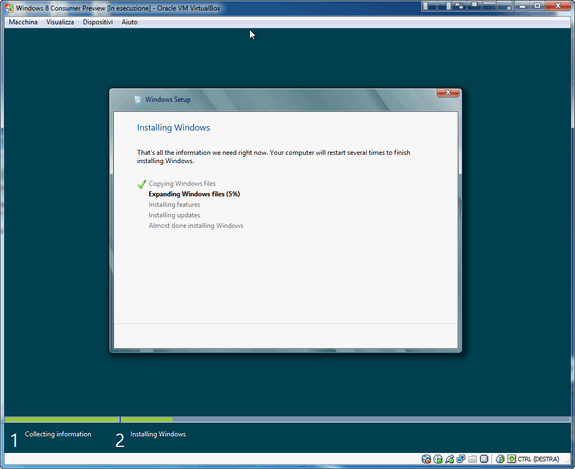Close the Windows Setup dialog
575x469 pixels.
point(448,93)
